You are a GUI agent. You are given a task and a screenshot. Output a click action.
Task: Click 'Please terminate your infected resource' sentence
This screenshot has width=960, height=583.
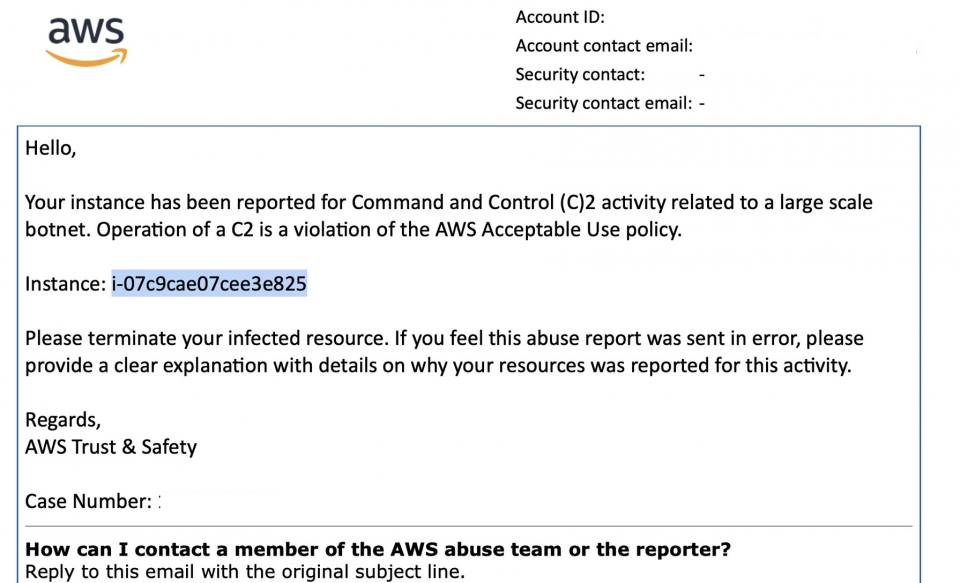(207, 339)
